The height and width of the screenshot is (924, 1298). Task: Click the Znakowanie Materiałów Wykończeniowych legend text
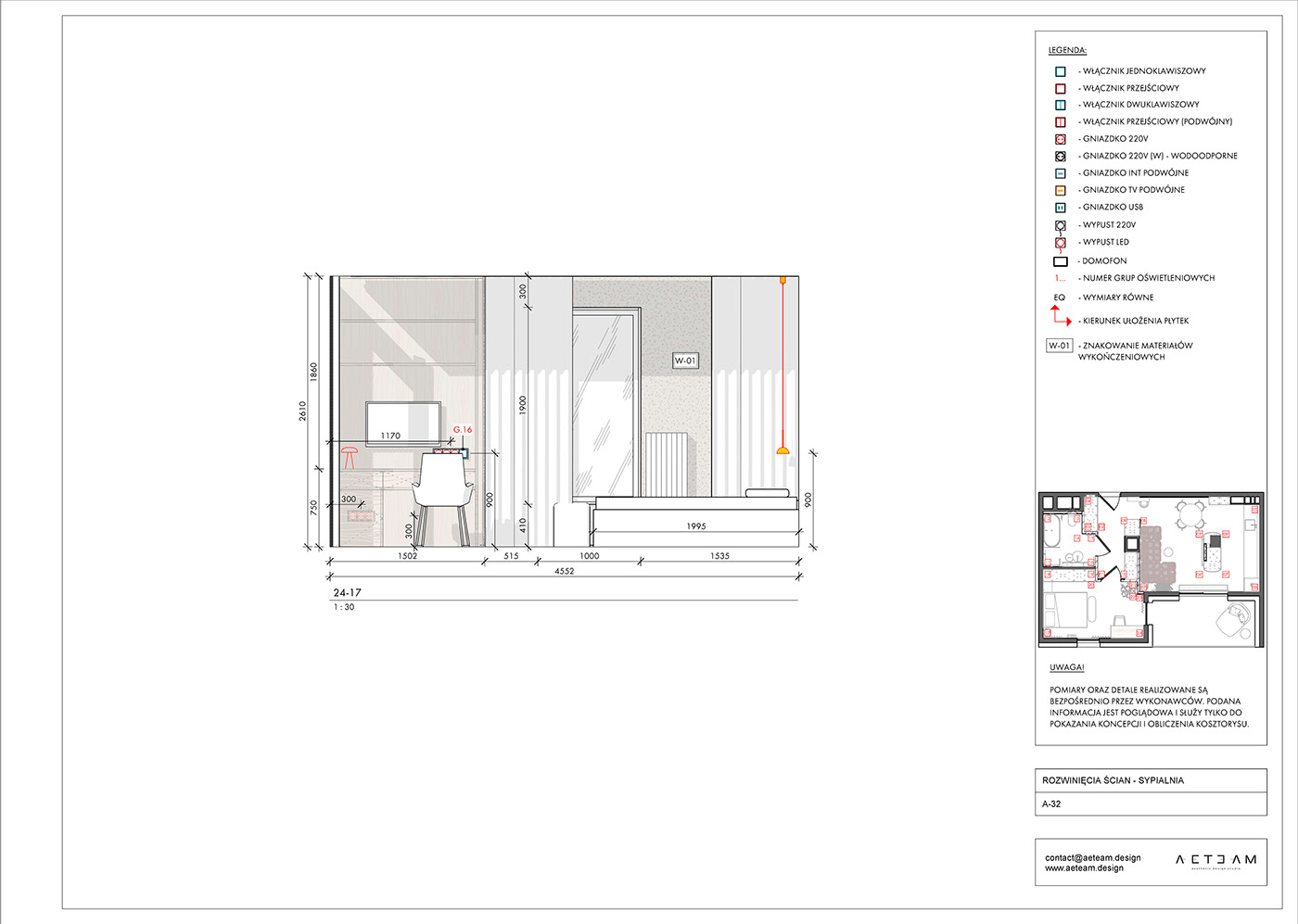tap(1136, 351)
